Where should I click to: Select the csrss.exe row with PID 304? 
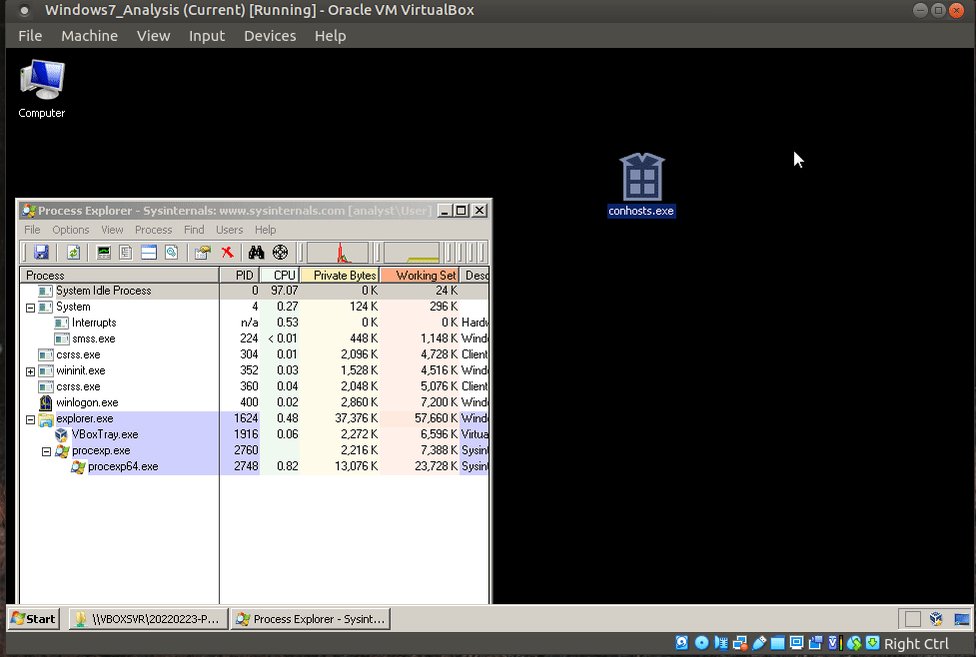pyautogui.click(x=254, y=355)
